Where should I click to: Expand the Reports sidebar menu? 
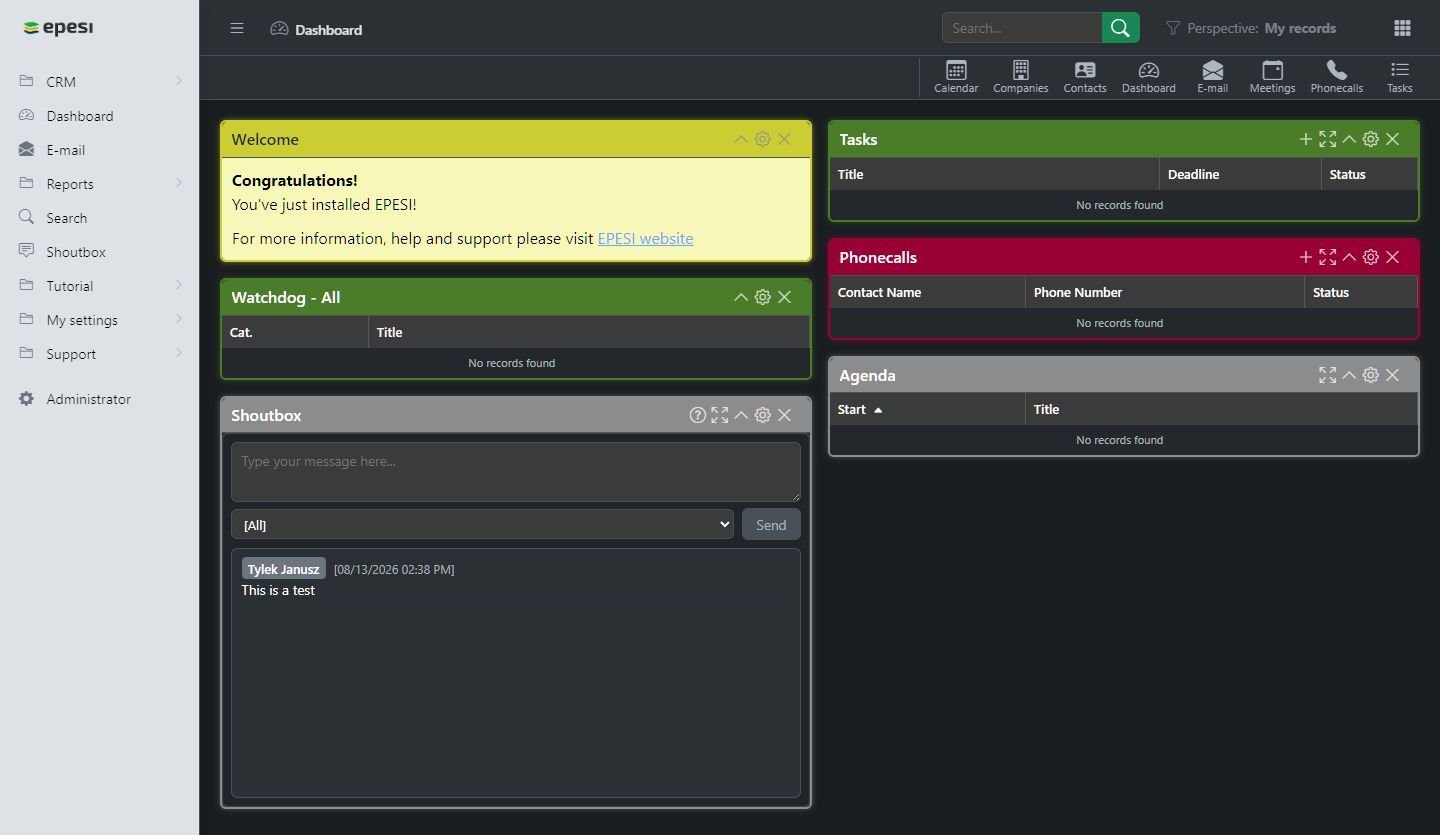100,184
